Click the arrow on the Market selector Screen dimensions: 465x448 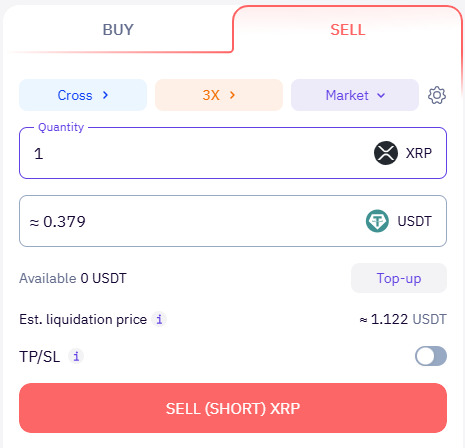pyautogui.click(x=381, y=96)
